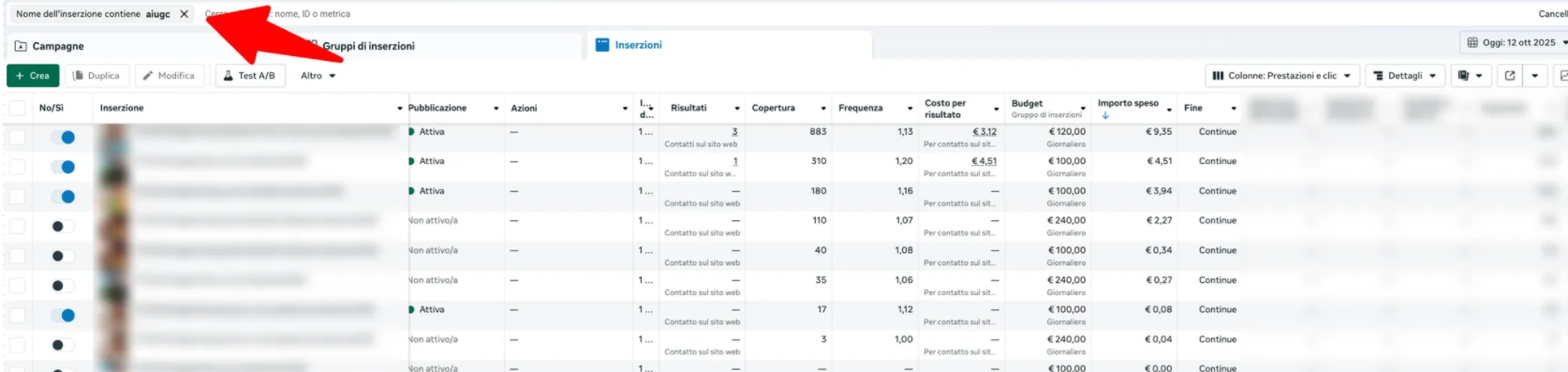The image size is (1568, 372).
Task: Turn on the ad that spent €0,27
Action: 63,286
